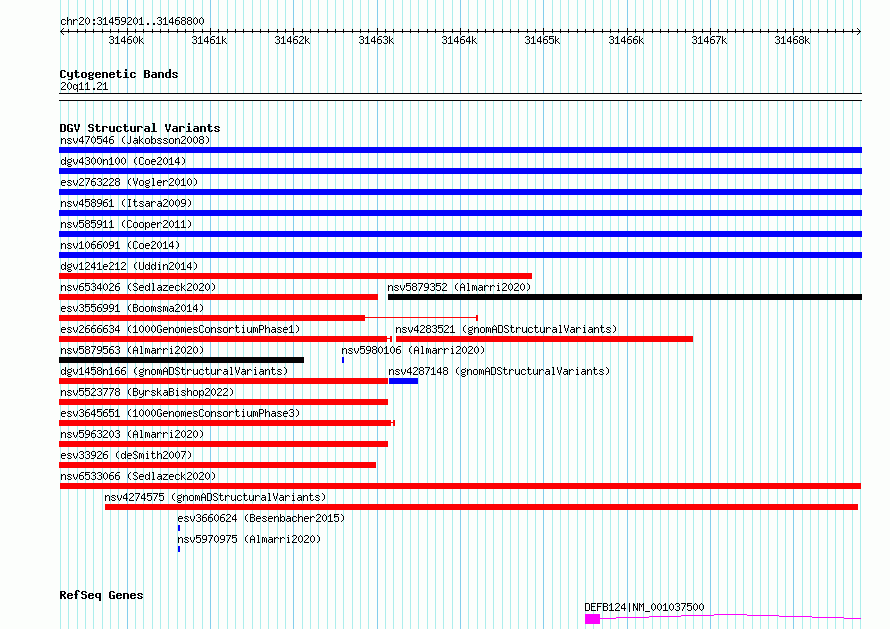
Task: Click the tiny blue mark under esv3660624
Action: (179, 528)
